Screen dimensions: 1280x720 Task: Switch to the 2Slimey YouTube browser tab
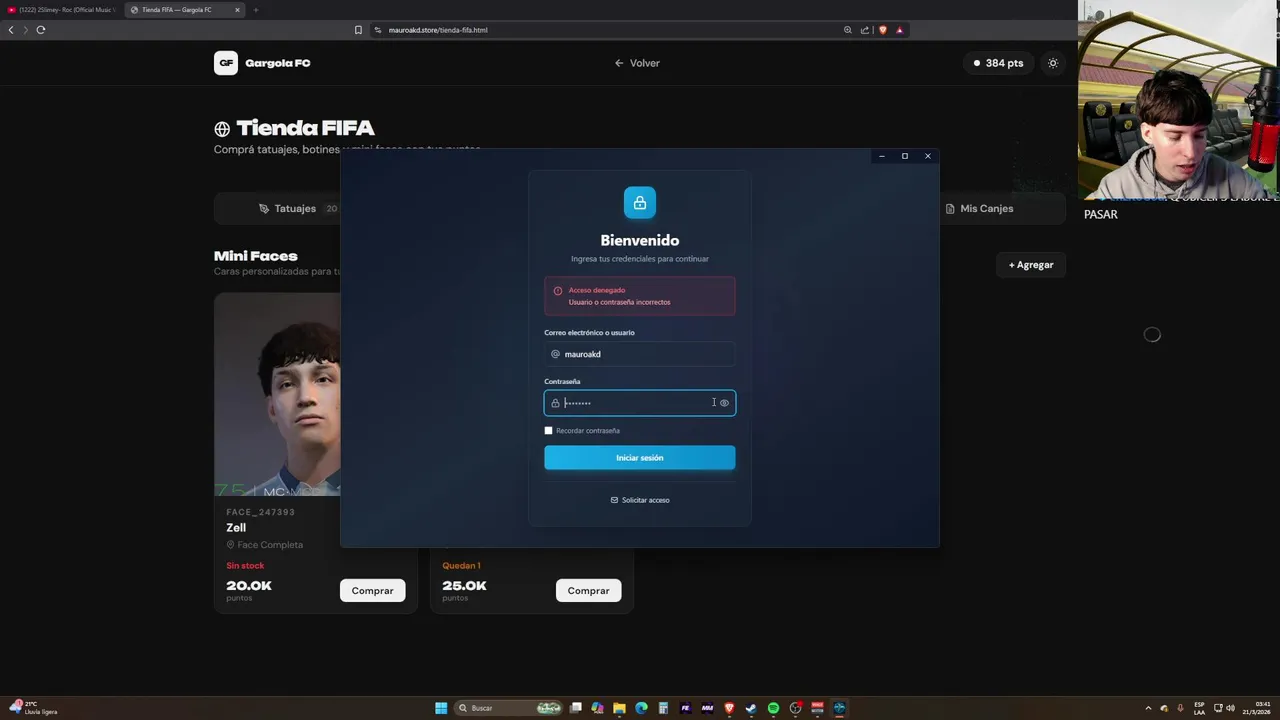tap(62, 10)
